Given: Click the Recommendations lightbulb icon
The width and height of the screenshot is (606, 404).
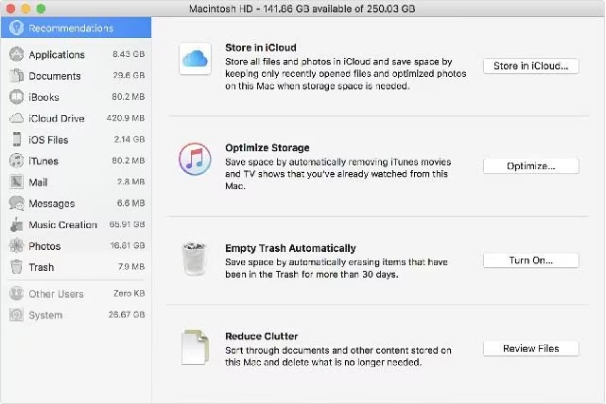Looking at the screenshot, I should (17, 28).
